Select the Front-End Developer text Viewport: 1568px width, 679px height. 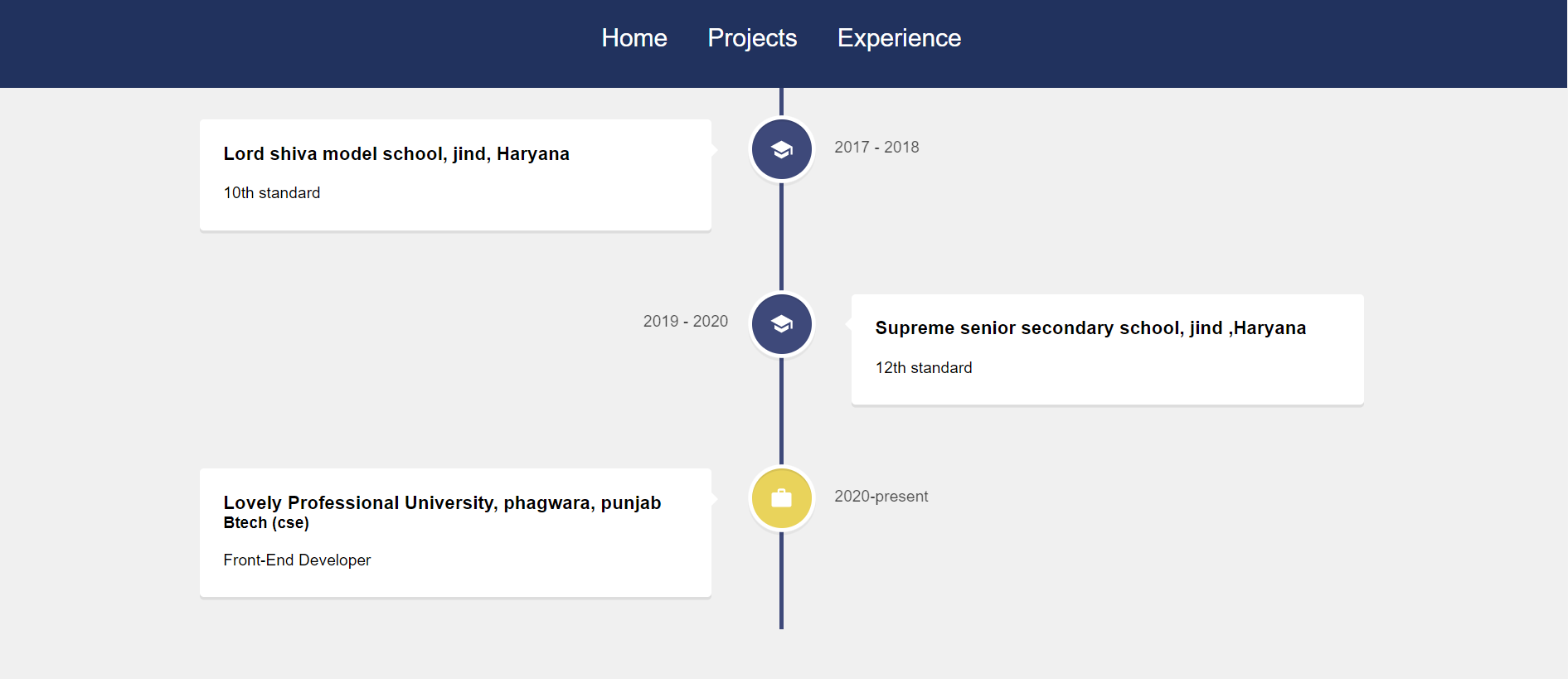pos(297,560)
